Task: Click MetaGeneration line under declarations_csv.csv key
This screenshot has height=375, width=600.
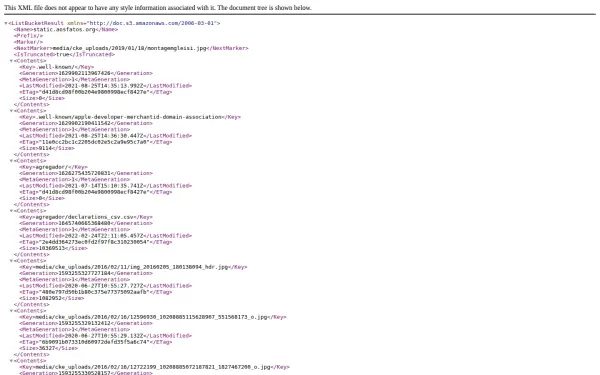Action: (x=75, y=230)
